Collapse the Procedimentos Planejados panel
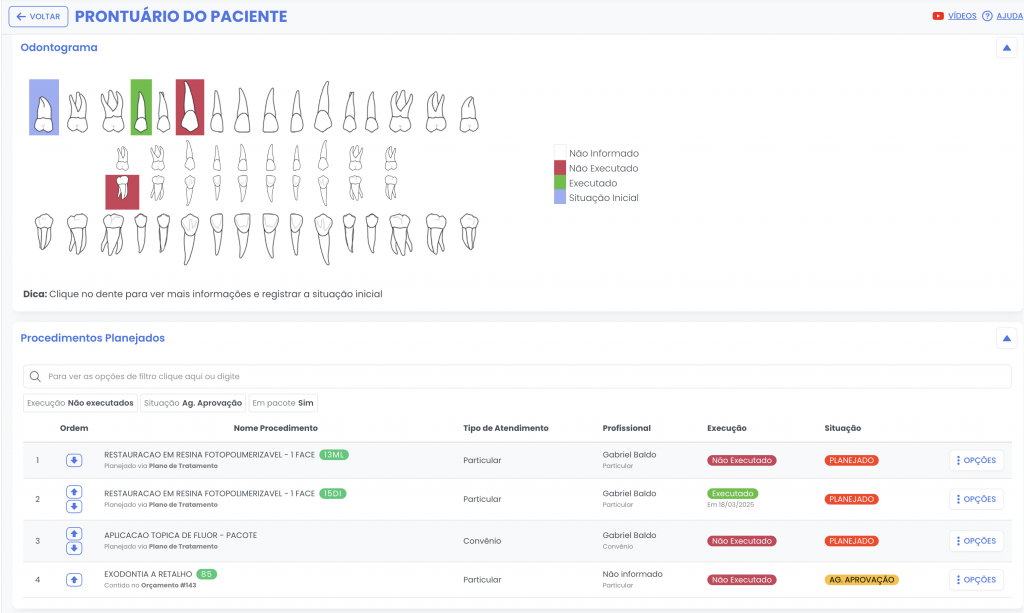Viewport: 1024px width, 613px height. (1006, 338)
